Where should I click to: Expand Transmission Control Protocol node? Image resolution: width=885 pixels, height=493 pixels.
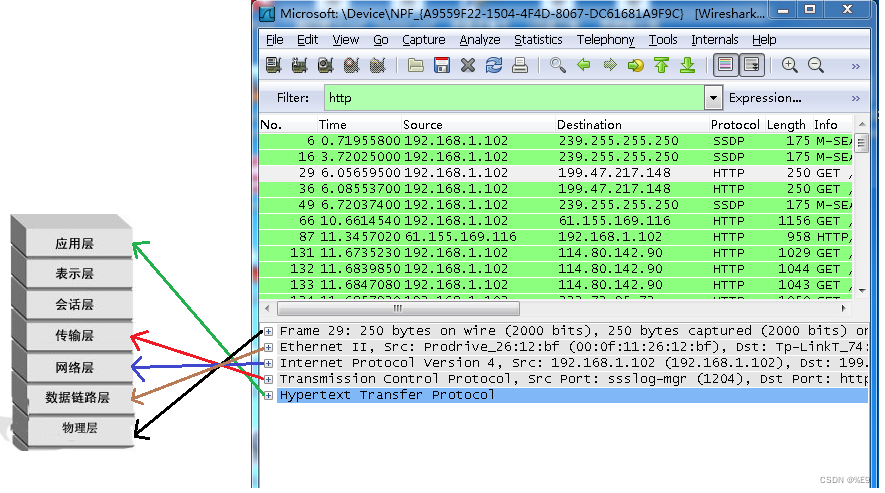(x=269, y=379)
